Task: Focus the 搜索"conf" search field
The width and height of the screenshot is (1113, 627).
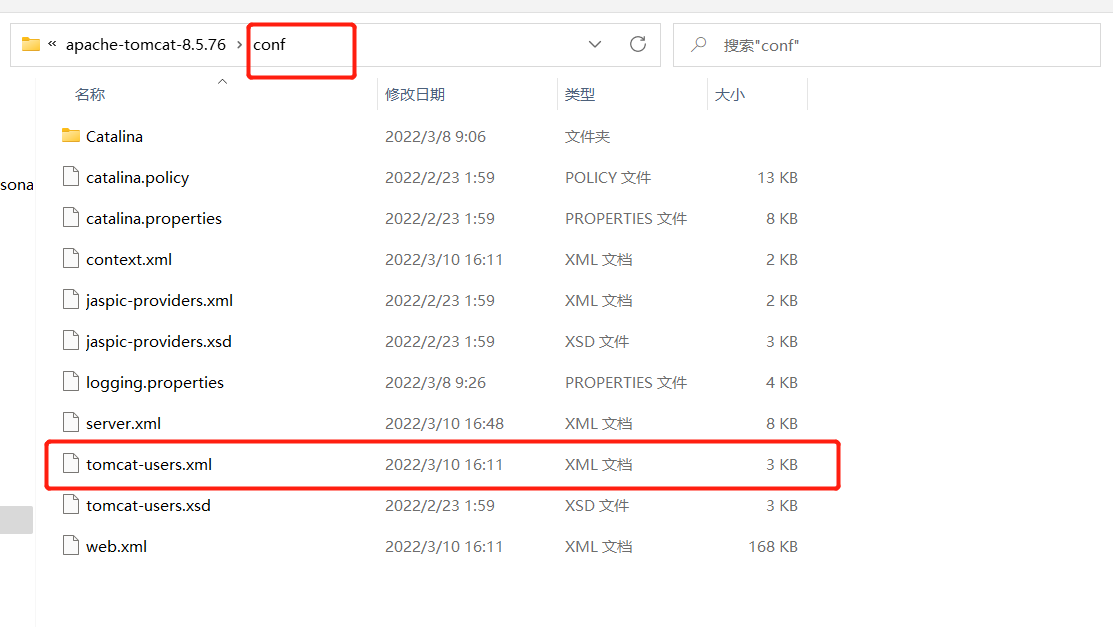Action: [887, 45]
